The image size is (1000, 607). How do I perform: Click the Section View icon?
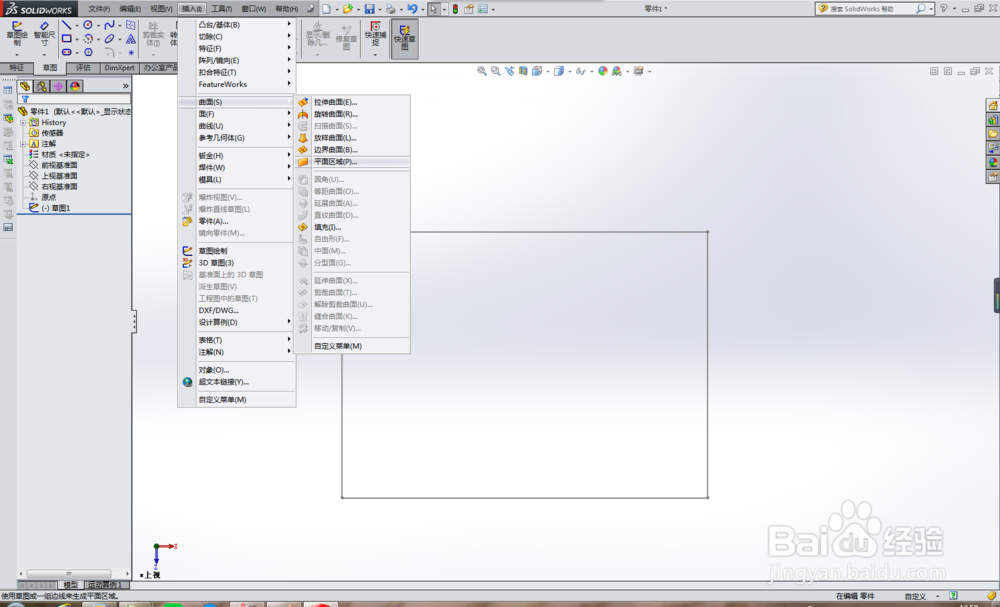coord(523,71)
